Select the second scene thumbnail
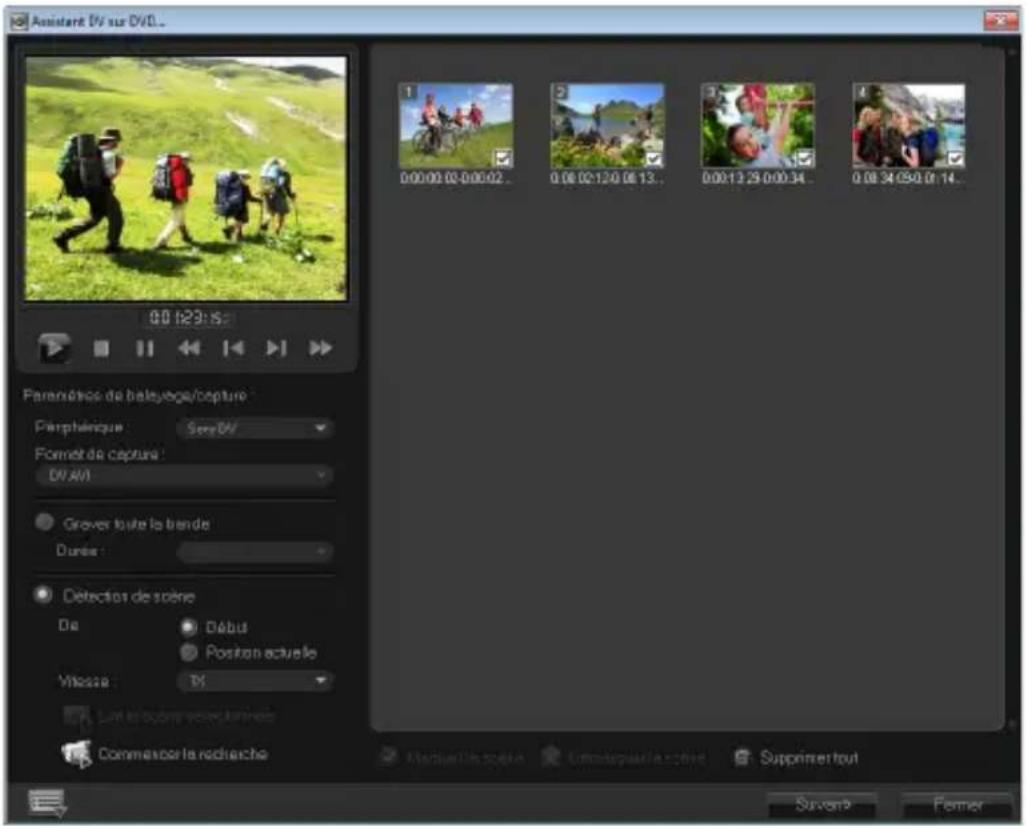The image size is (1026, 826). [604, 125]
